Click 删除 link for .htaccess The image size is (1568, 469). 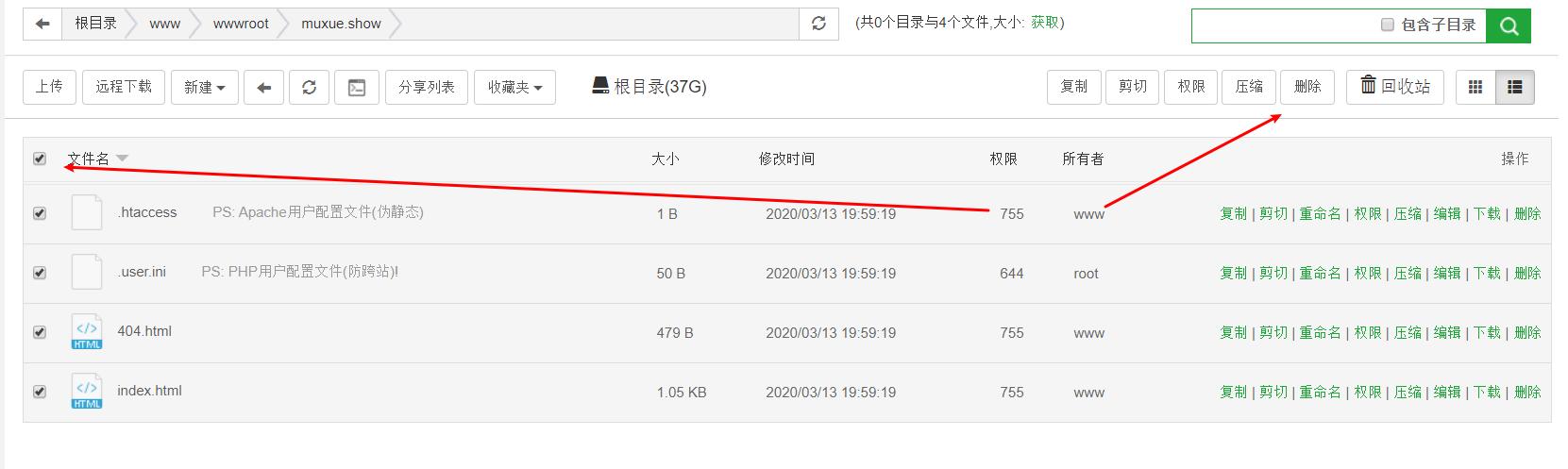pyautogui.click(x=1527, y=213)
